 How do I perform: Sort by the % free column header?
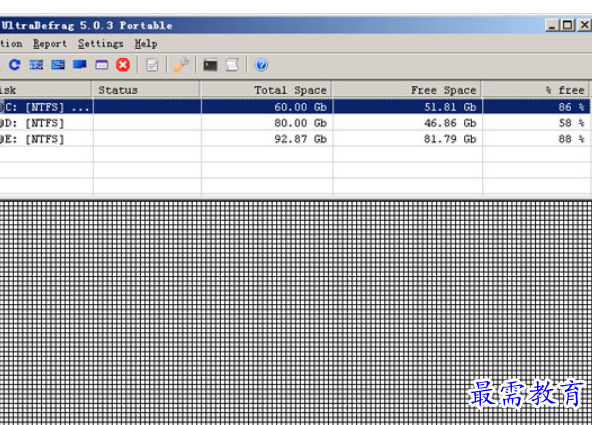pyautogui.click(x=535, y=90)
